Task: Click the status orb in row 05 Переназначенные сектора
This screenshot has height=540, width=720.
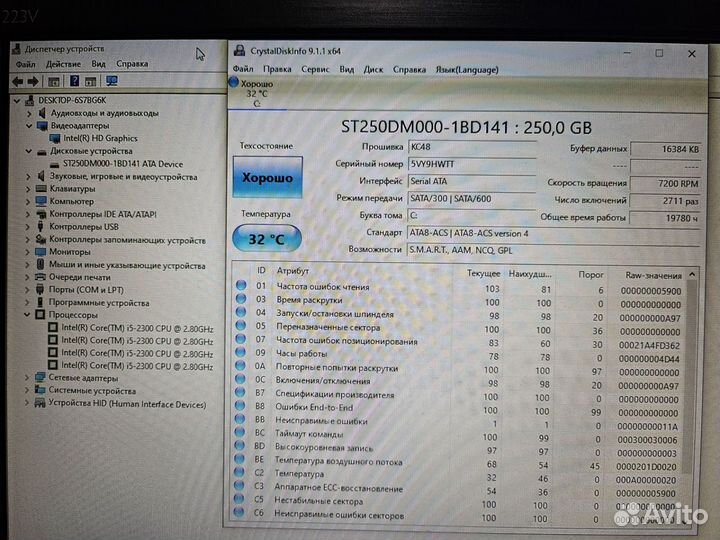Action: click(241, 326)
